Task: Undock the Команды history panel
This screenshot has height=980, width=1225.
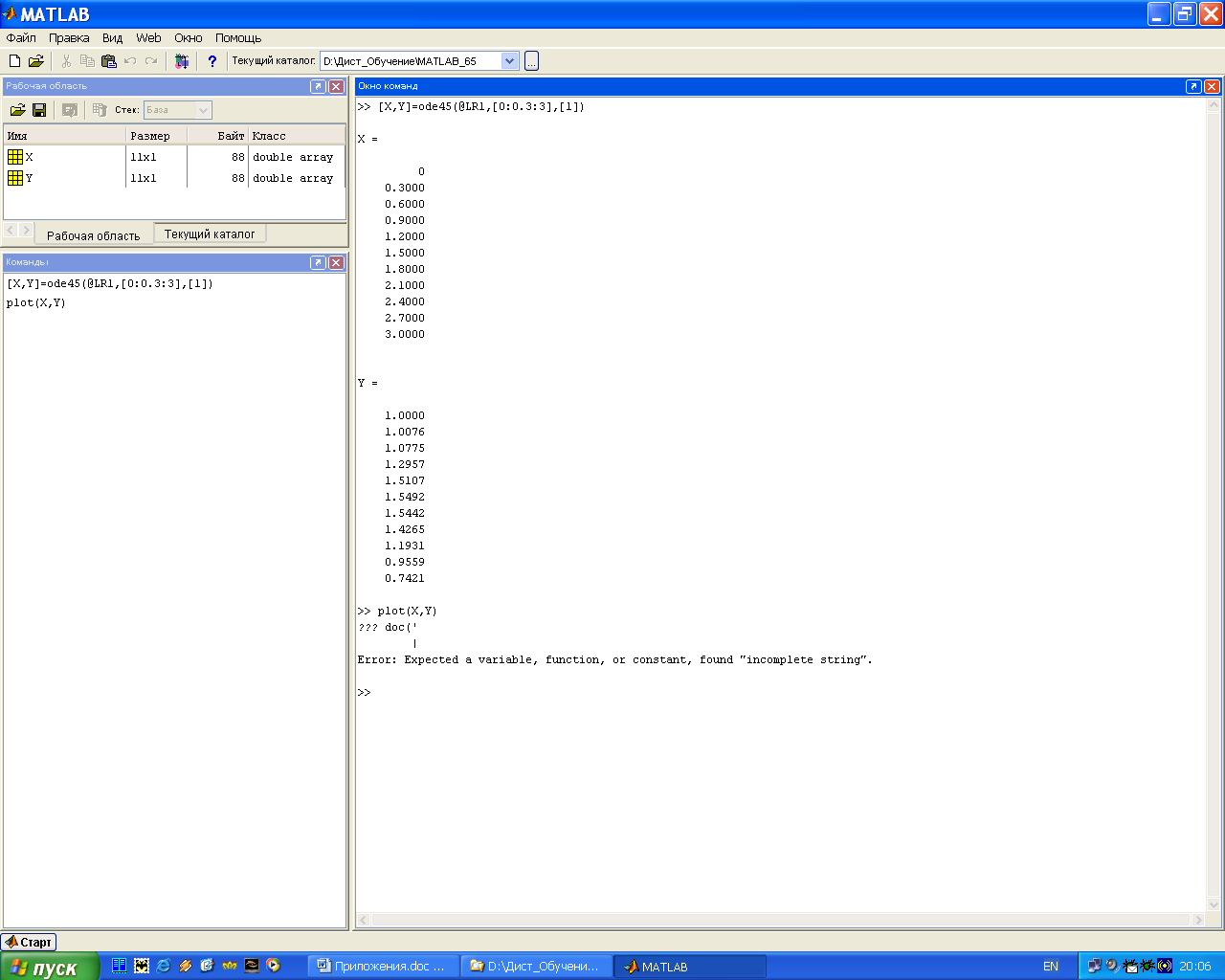Action: (318, 262)
